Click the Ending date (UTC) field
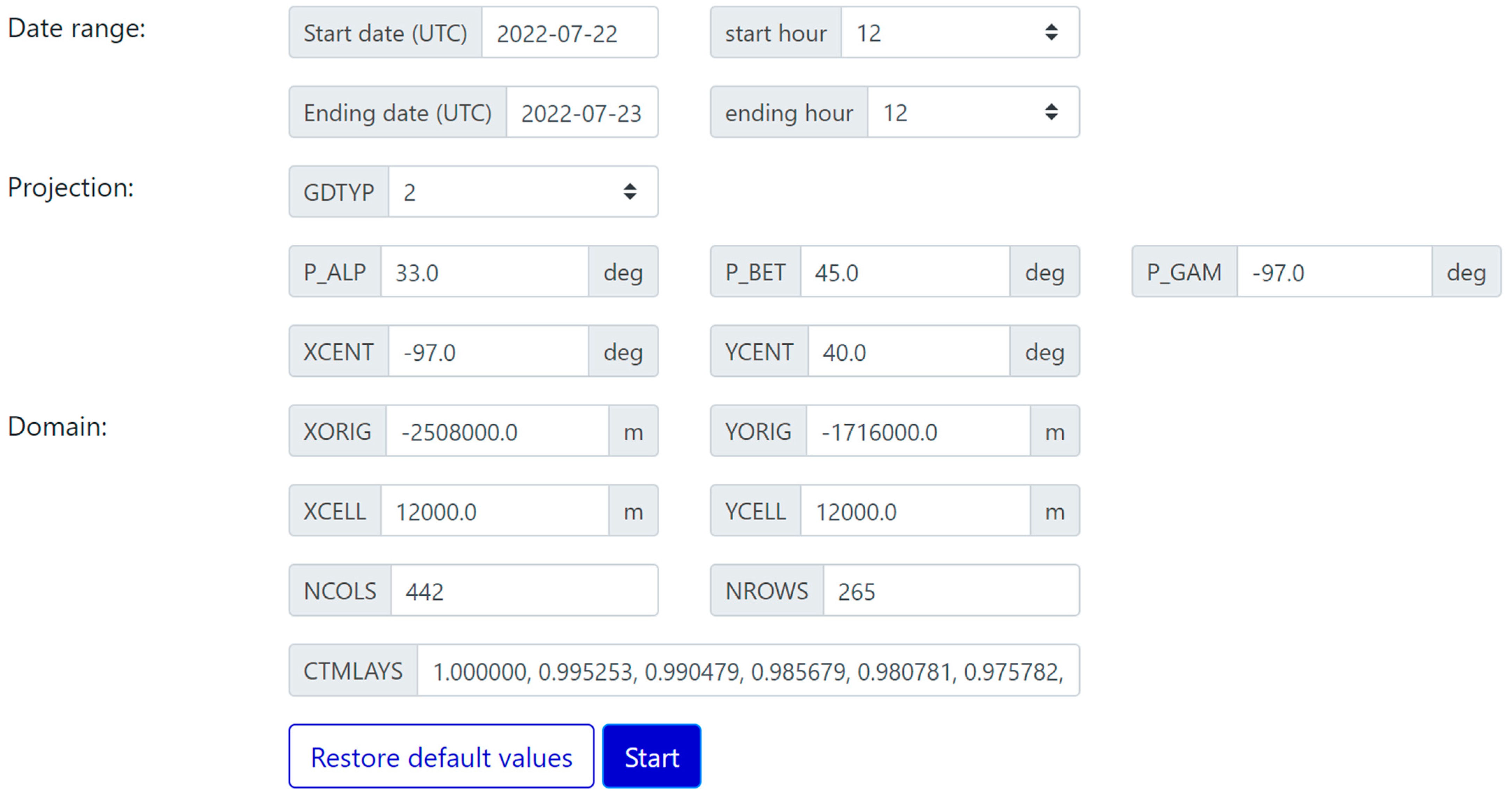This screenshot has width=1512, height=797. pos(581,112)
